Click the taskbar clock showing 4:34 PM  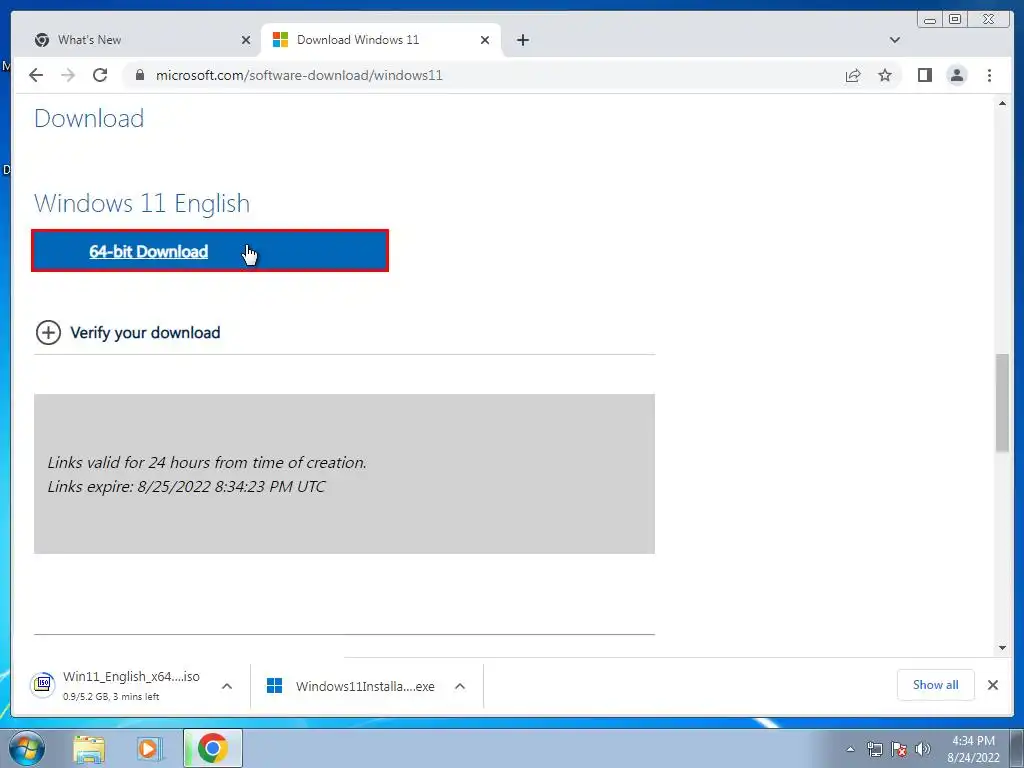tap(973, 749)
